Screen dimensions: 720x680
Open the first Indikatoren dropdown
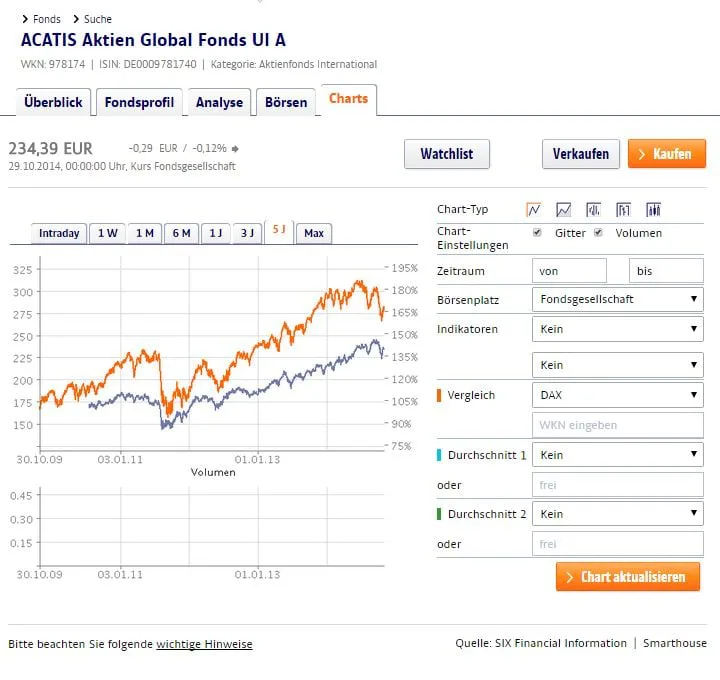tap(618, 329)
